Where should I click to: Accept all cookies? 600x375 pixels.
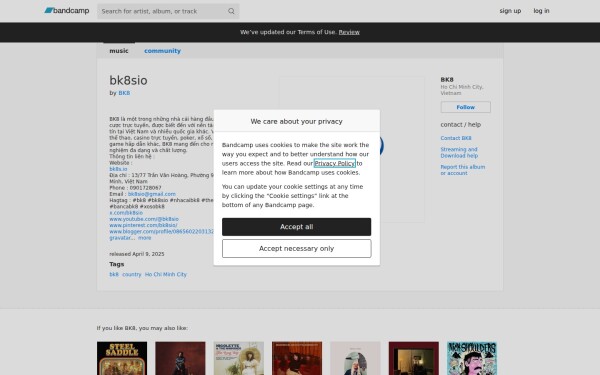[x=296, y=227]
